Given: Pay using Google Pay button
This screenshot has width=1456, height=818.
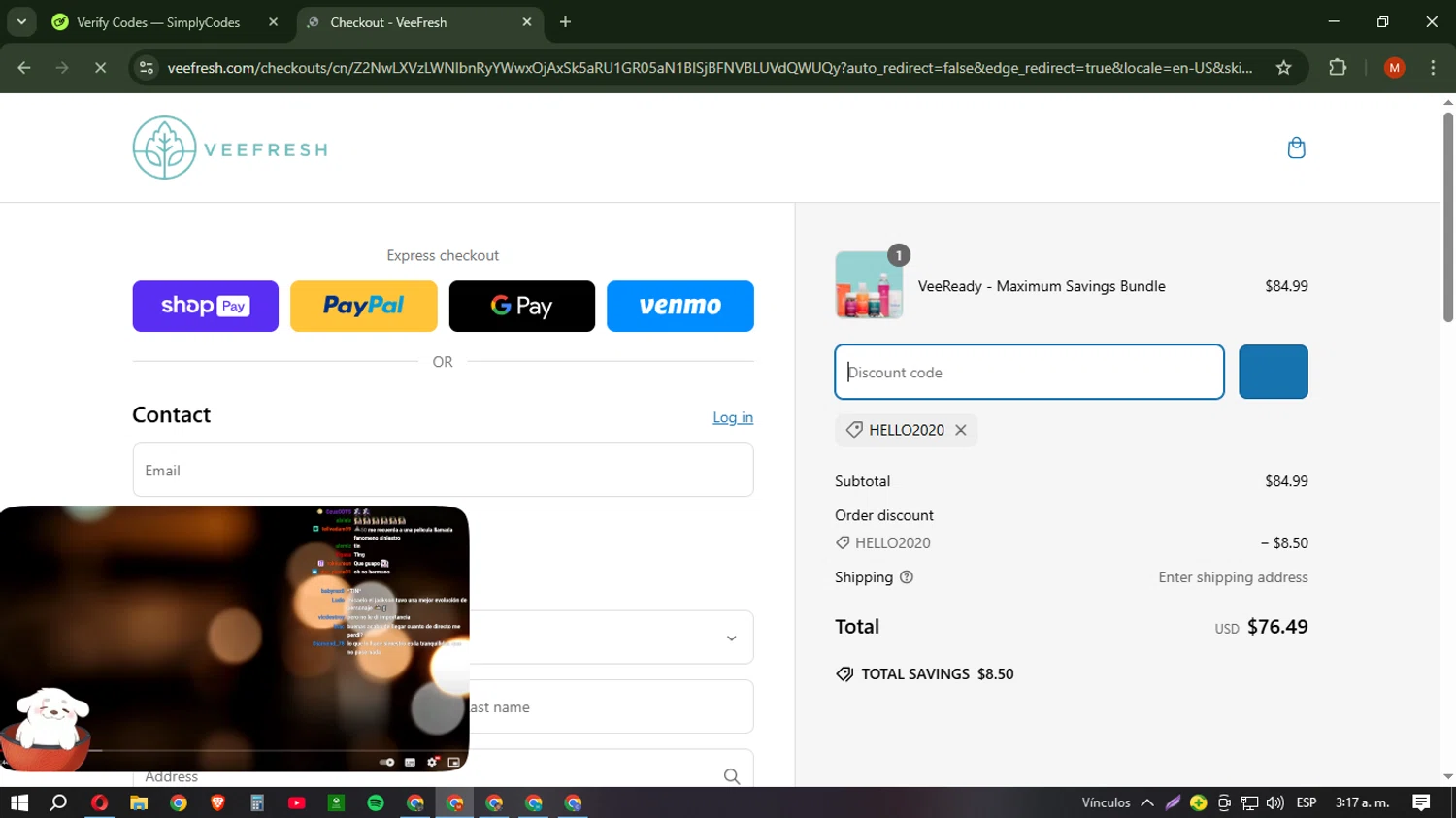Looking at the screenshot, I should [x=521, y=306].
